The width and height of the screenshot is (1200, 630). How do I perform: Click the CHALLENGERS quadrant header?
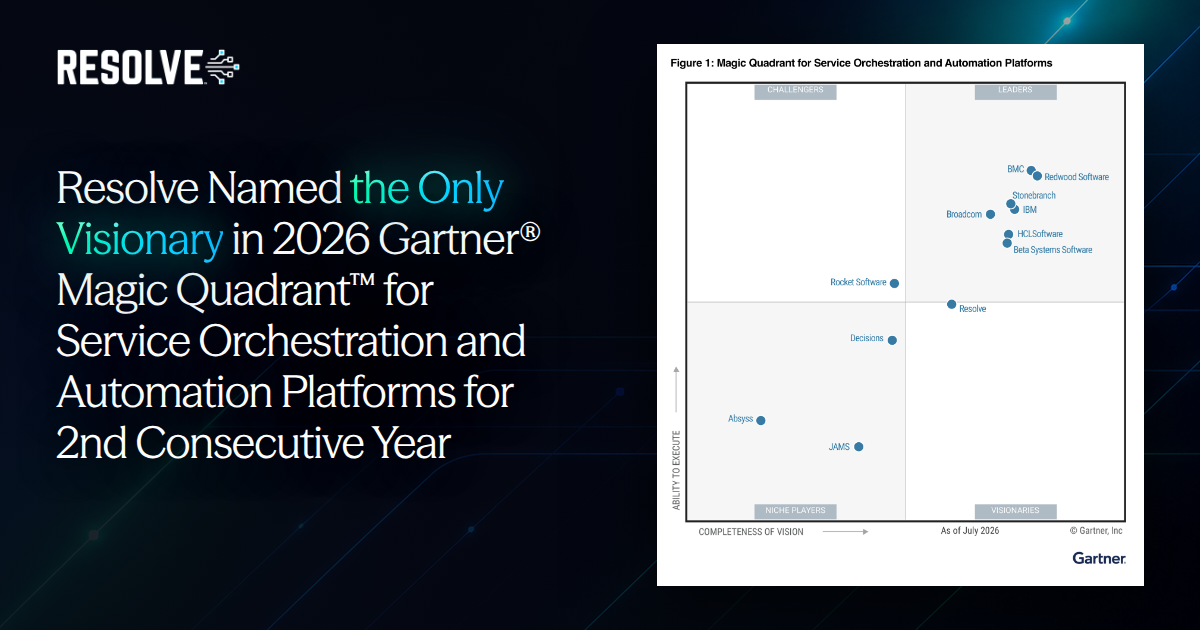(795, 90)
